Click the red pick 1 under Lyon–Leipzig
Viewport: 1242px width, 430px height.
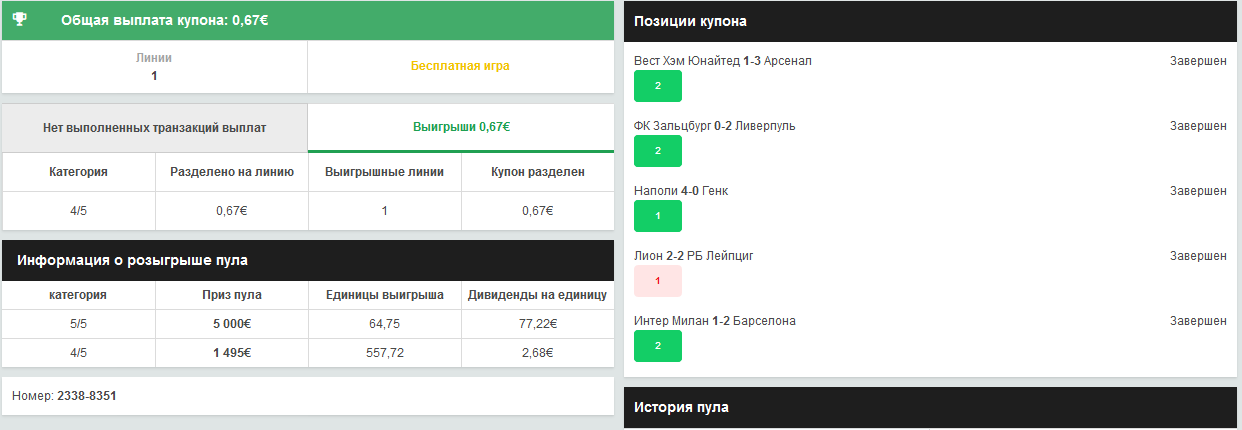[657, 281]
